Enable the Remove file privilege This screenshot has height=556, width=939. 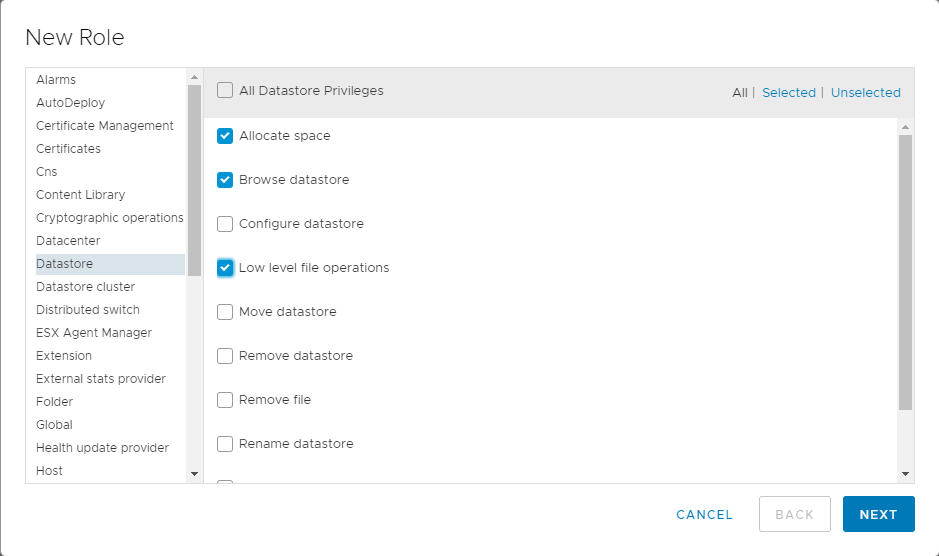pos(225,400)
